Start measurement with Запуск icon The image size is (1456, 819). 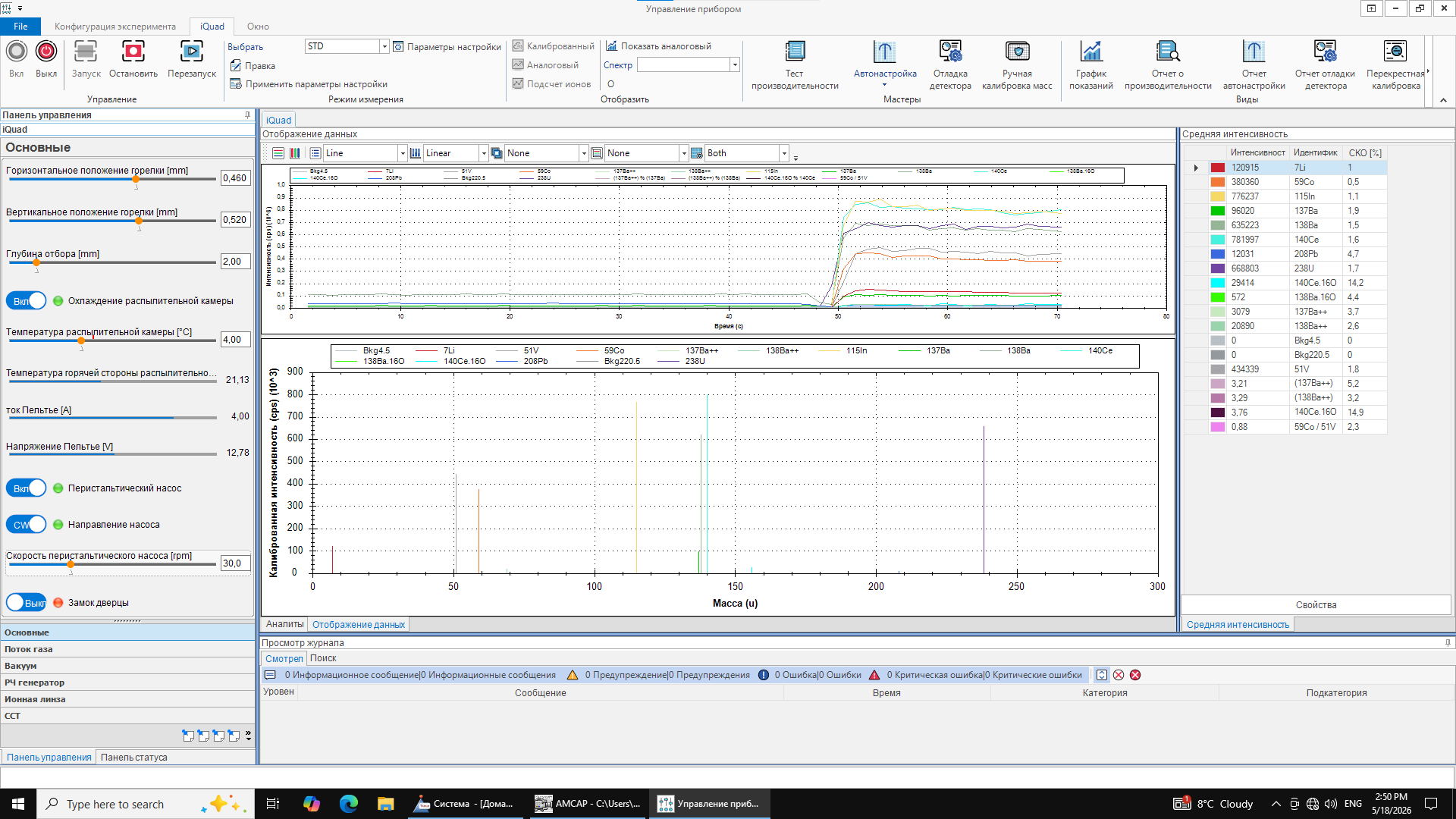click(86, 52)
